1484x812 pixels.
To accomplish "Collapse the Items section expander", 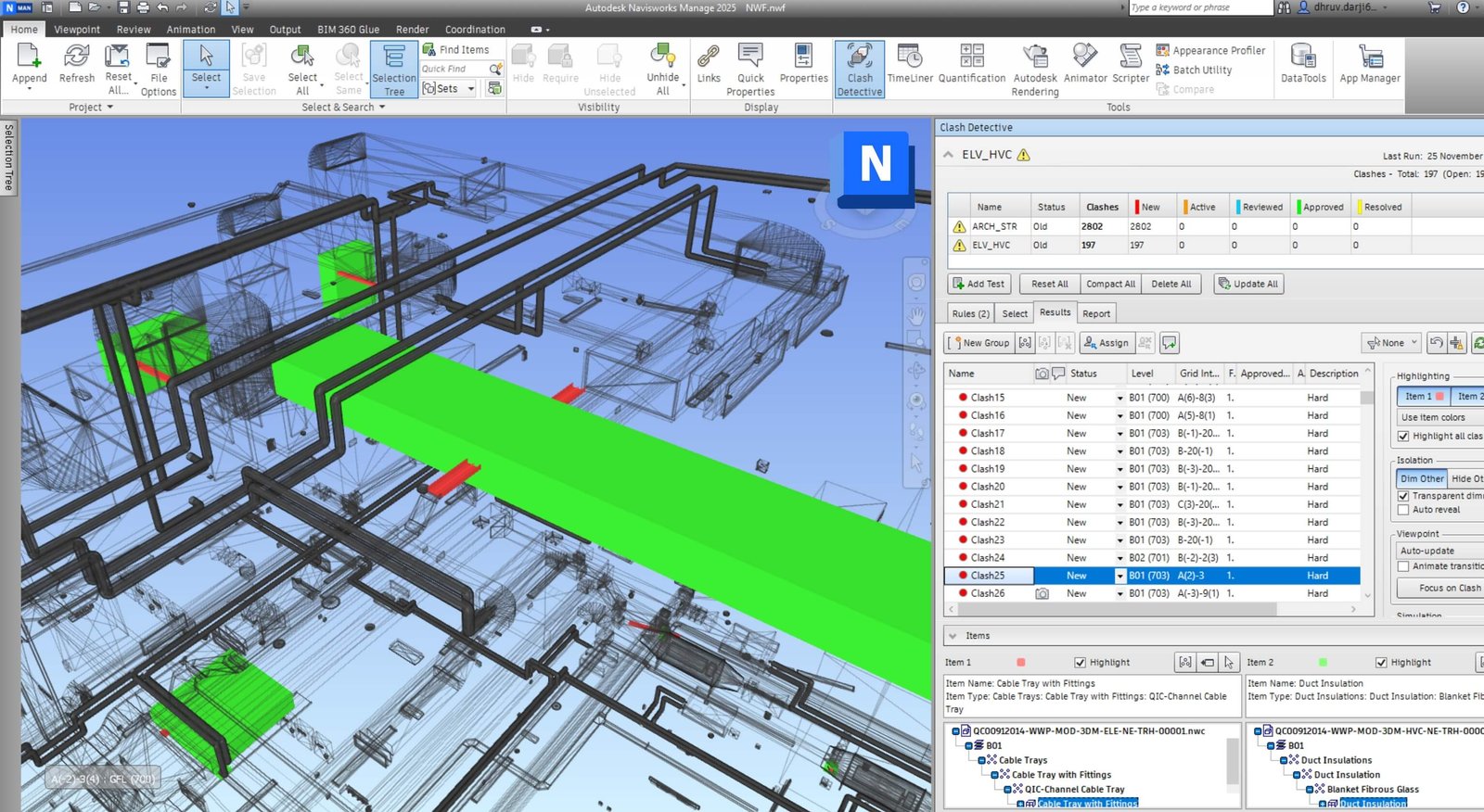I will pos(953,636).
